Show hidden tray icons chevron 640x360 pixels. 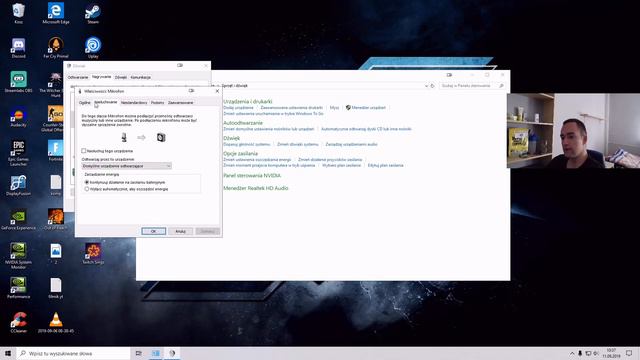coord(572,353)
